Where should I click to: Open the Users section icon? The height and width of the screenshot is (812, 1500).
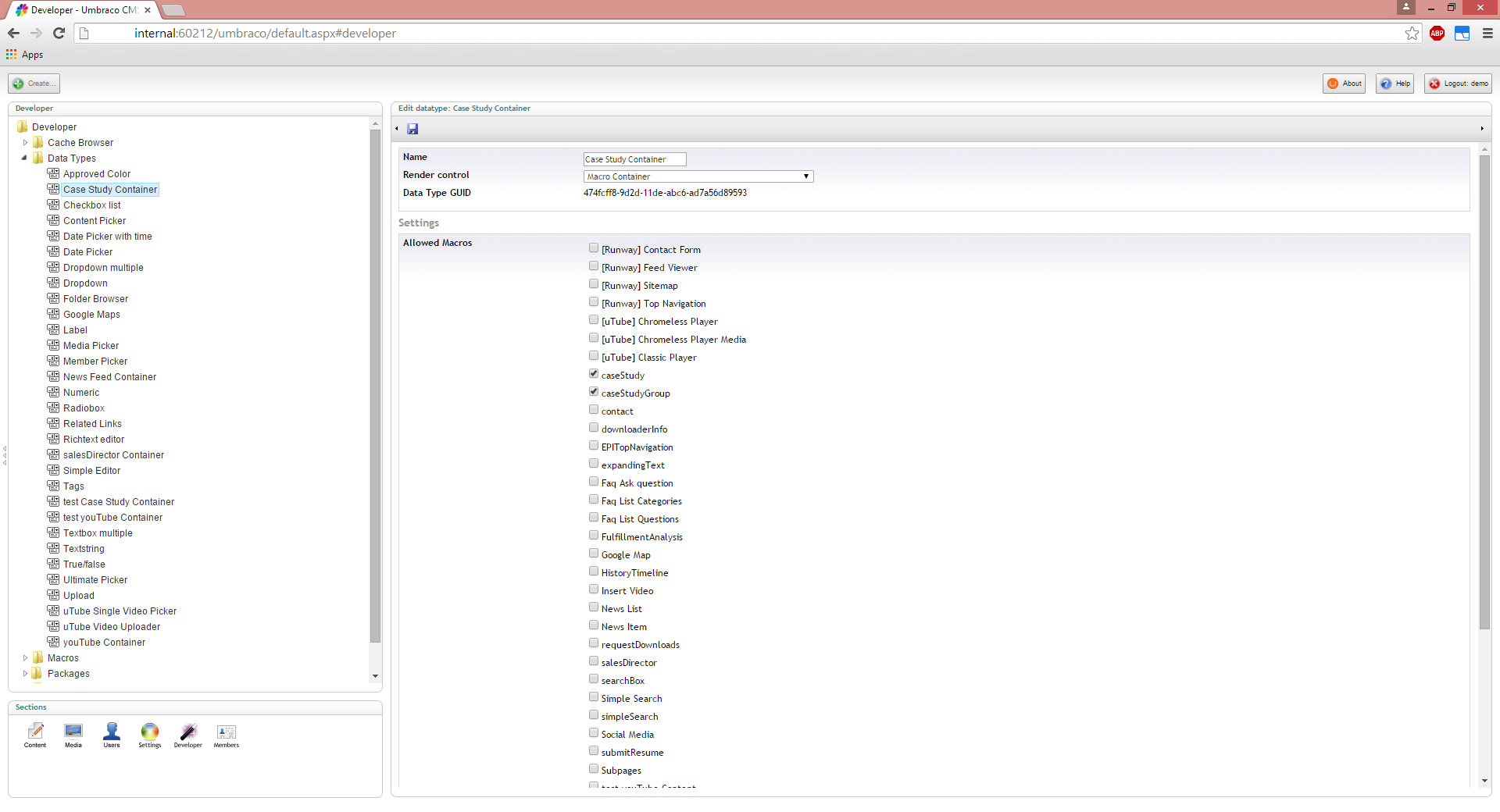pyautogui.click(x=112, y=735)
